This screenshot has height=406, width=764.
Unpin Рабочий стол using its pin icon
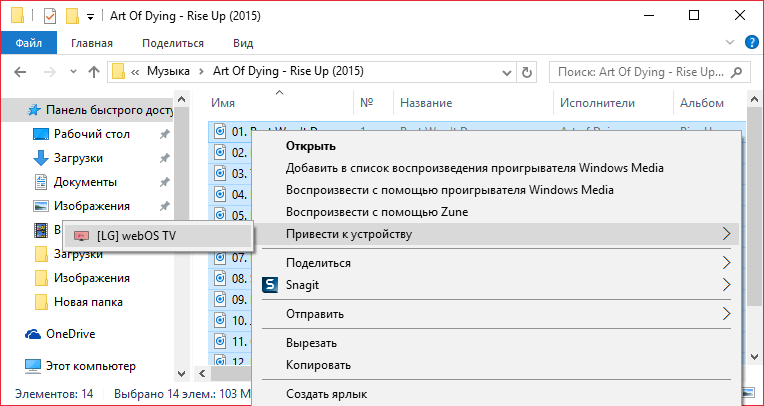[164, 134]
